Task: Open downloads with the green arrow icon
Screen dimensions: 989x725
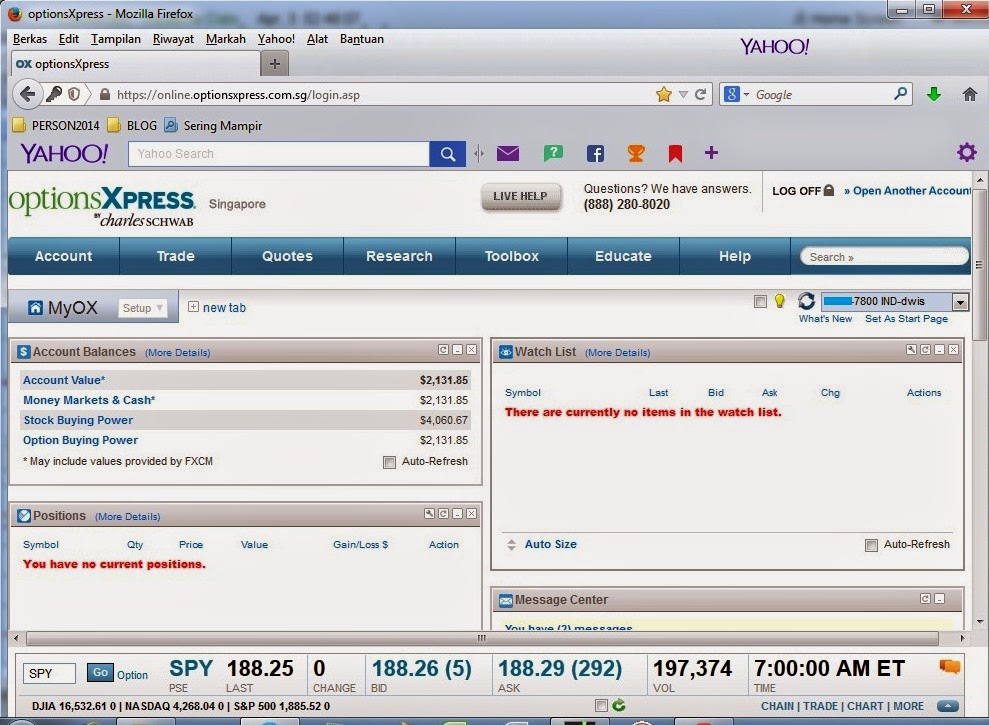Action: [x=933, y=95]
